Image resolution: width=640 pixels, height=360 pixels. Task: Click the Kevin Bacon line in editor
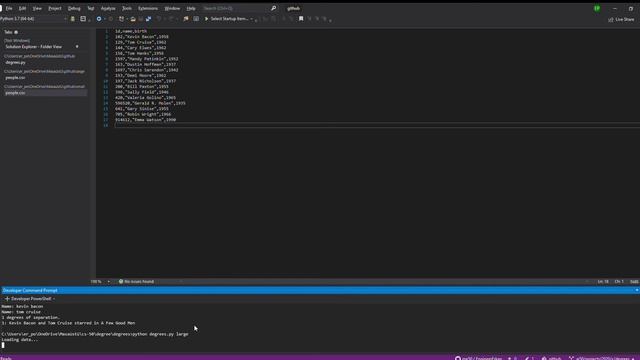pos(142,37)
